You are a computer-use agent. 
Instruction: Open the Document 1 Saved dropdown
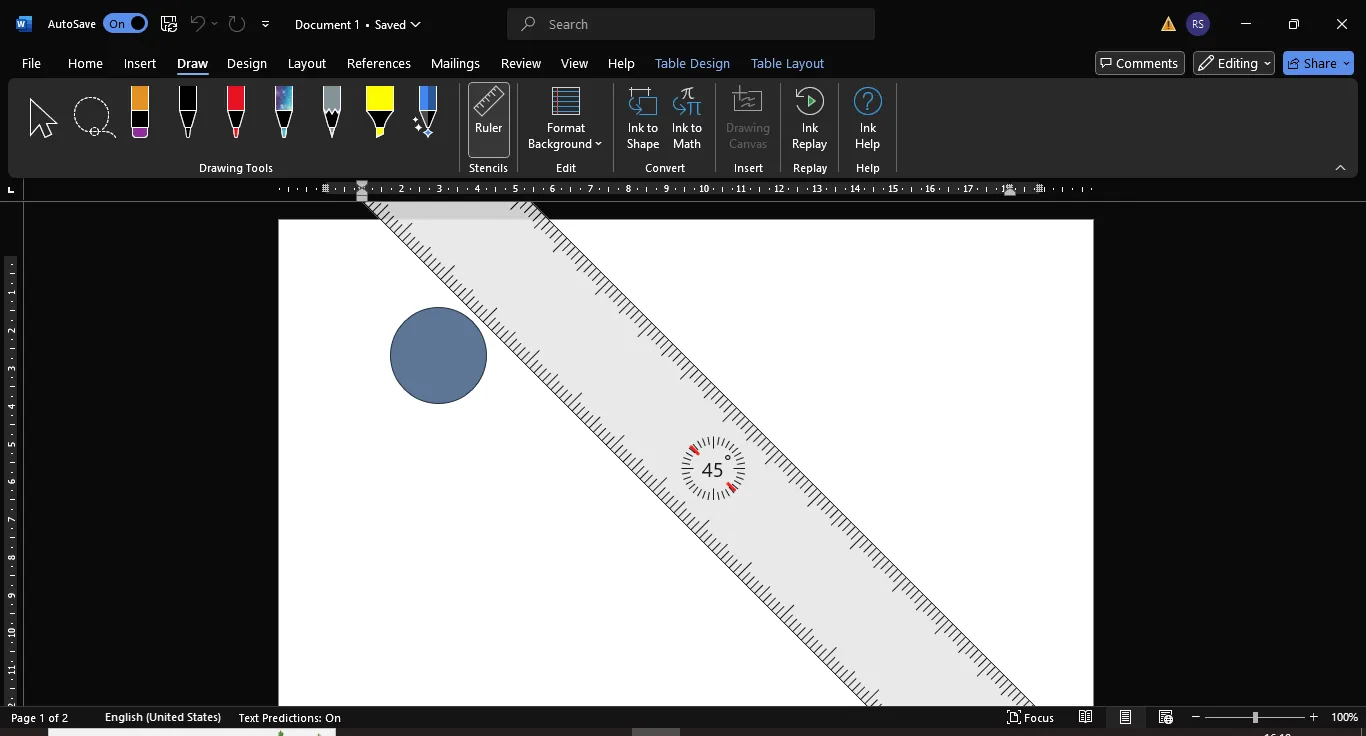358,24
